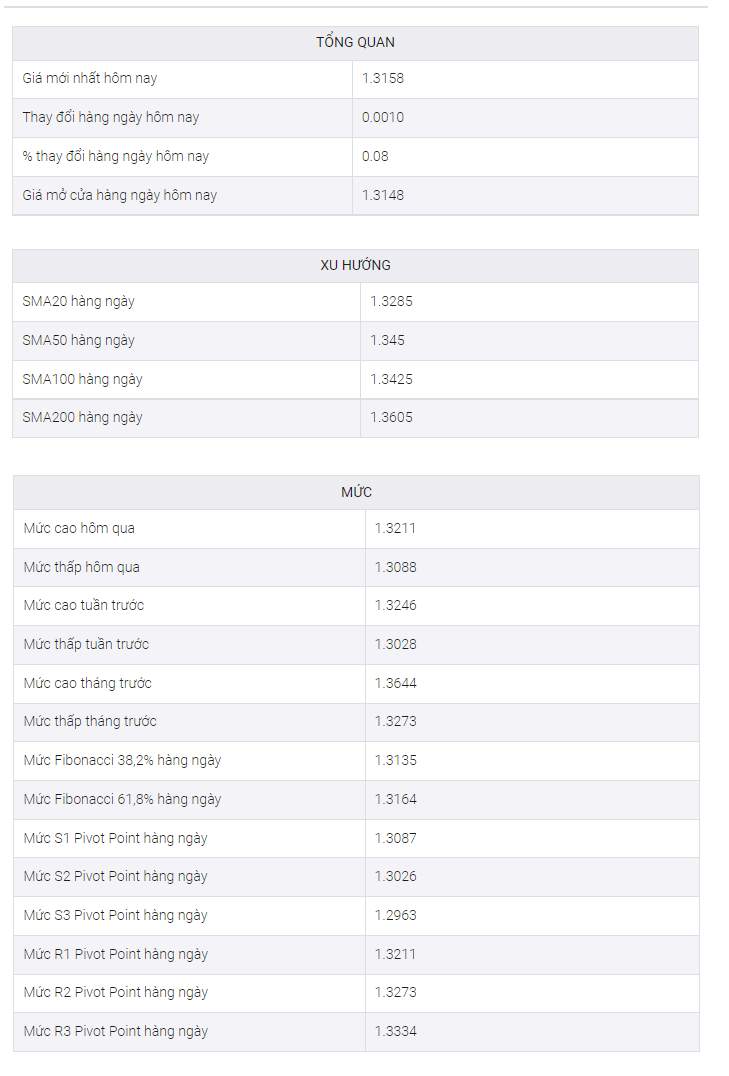This screenshot has height=1076, width=729.
Task: Click the 'SMA20 hàng ngày' label
Action: 78,301
